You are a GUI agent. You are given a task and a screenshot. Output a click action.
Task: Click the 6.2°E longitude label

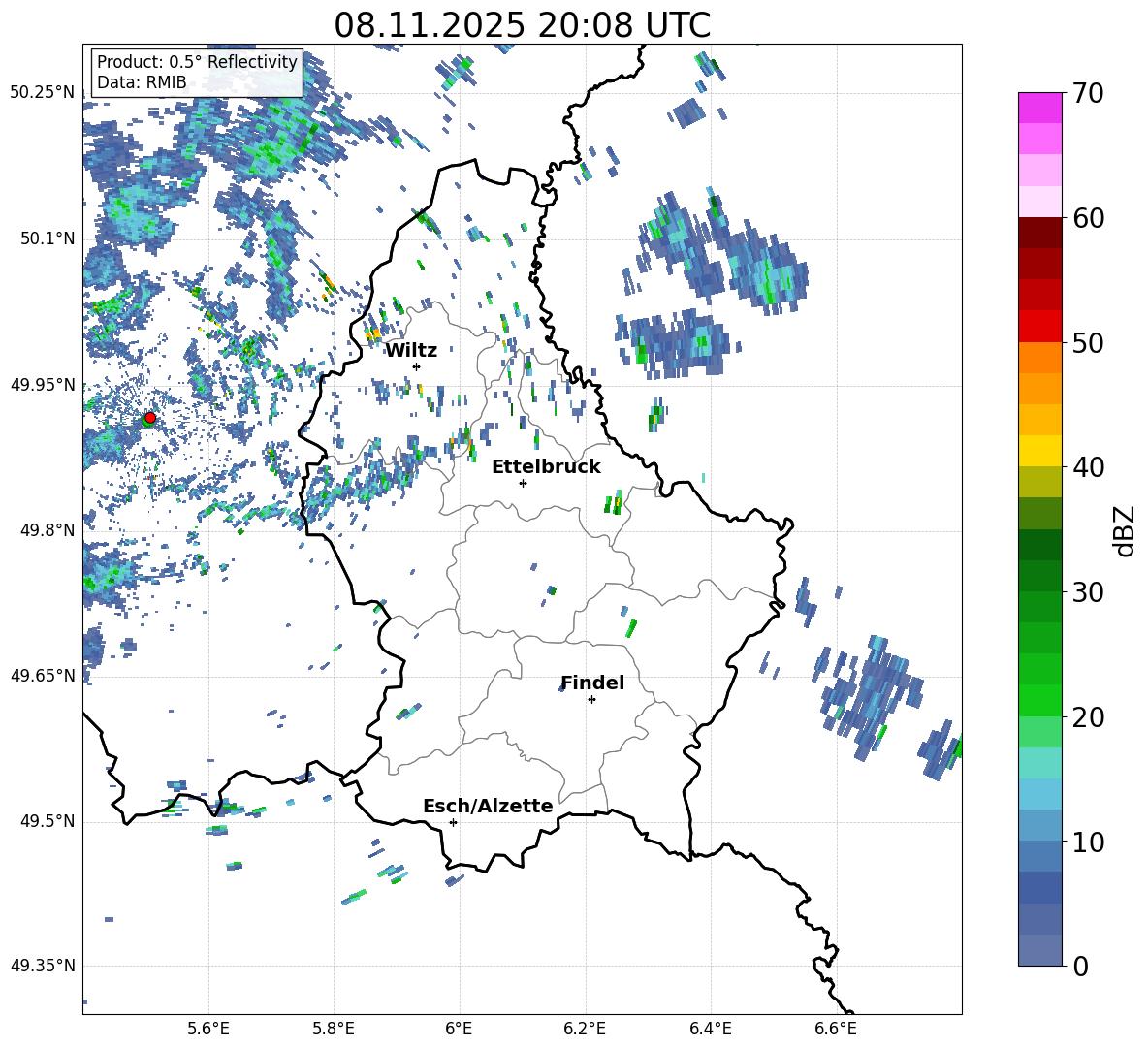pyautogui.click(x=585, y=1030)
